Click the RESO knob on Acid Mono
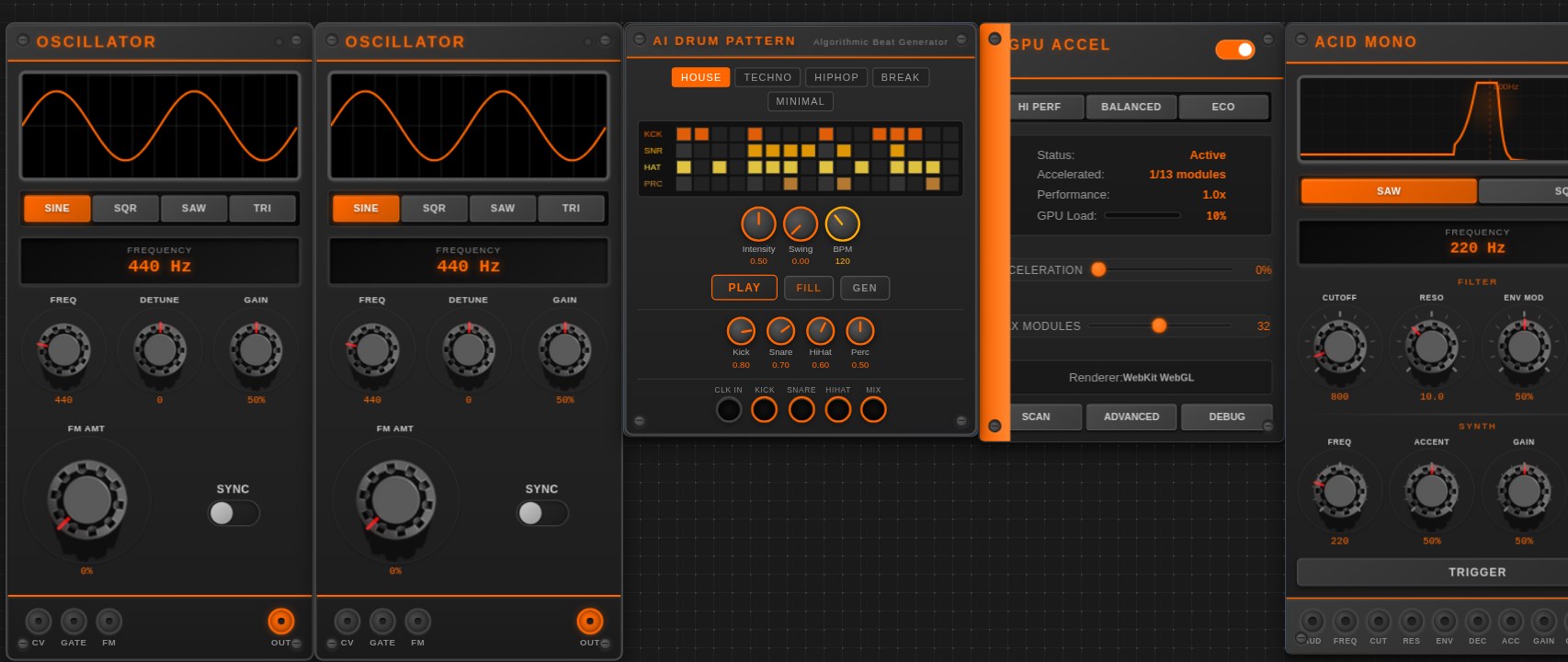The height and width of the screenshot is (662, 1568). coord(1431,347)
